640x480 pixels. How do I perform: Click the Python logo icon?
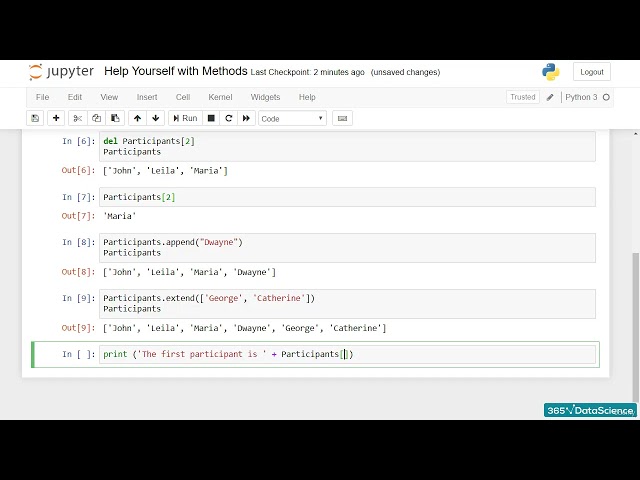pyautogui.click(x=551, y=72)
